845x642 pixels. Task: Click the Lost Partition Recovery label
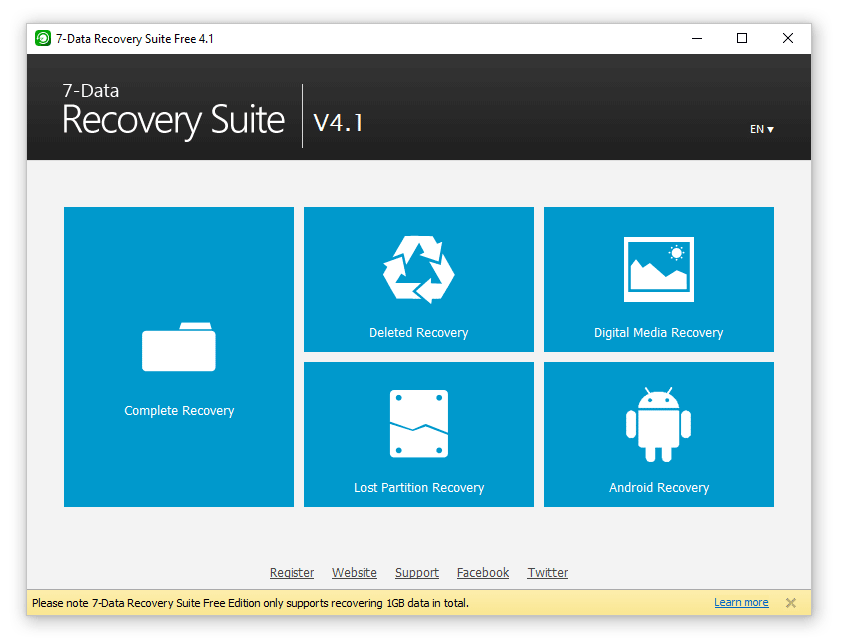tap(419, 488)
